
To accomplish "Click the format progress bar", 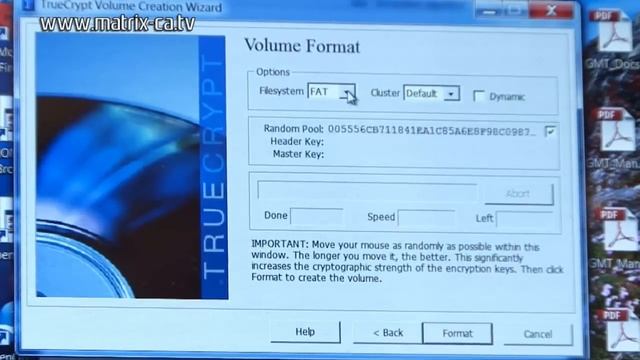I will pyautogui.click(x=367, y=191).
